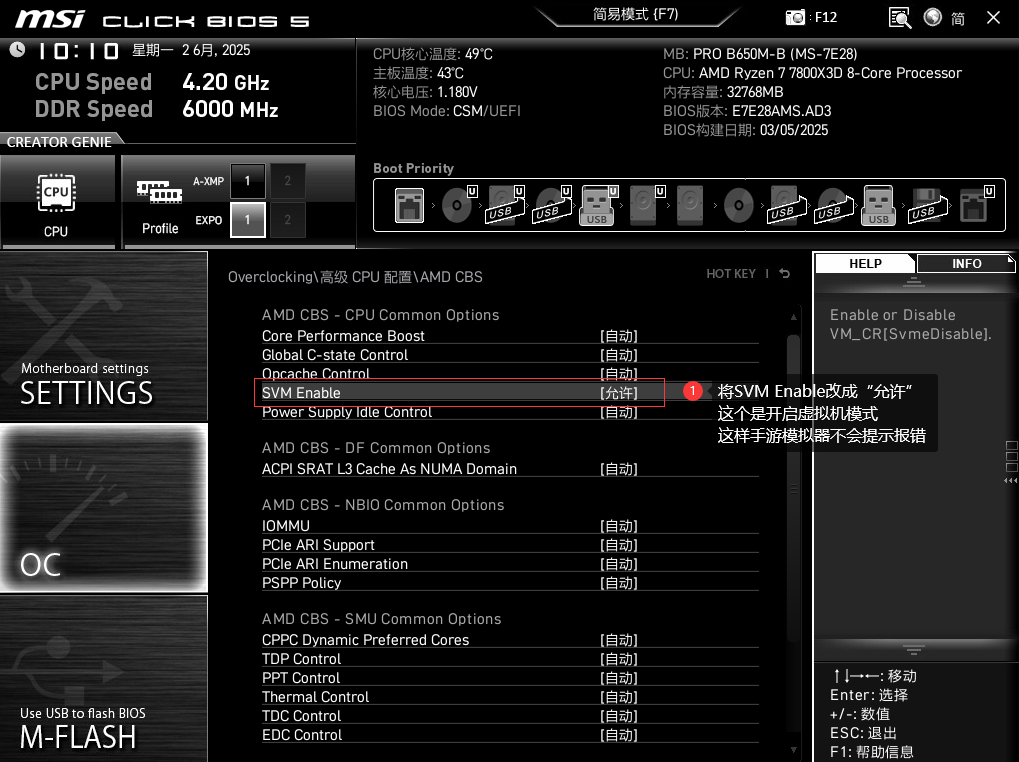Screen dimensions: 1019x762
Task: Toggle EXPO profile 1
Action: pyautogui.click(x=247, y=220)
